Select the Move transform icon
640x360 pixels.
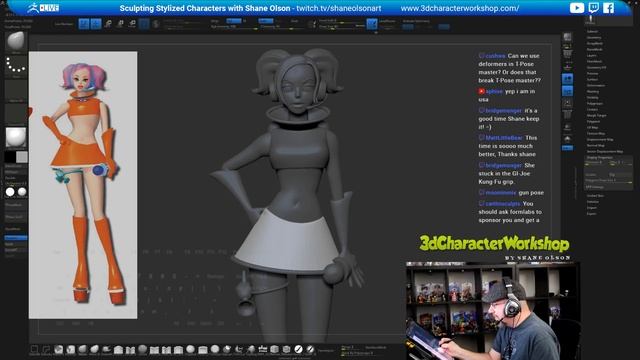click(108, 24)
